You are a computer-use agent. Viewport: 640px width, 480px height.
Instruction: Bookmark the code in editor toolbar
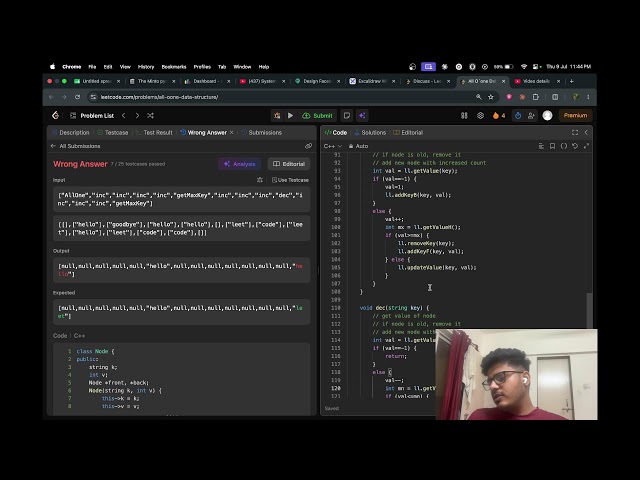[x=552, y=146]
